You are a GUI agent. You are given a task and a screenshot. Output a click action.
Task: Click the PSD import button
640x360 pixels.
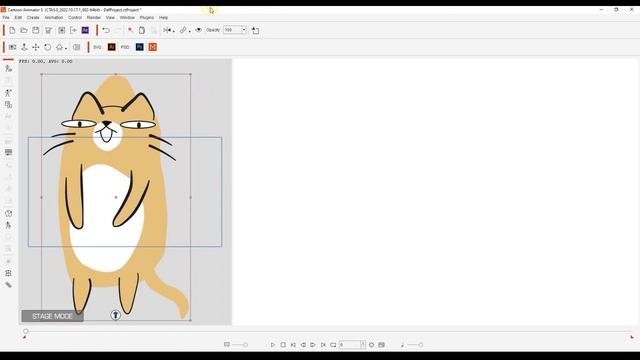125,47
